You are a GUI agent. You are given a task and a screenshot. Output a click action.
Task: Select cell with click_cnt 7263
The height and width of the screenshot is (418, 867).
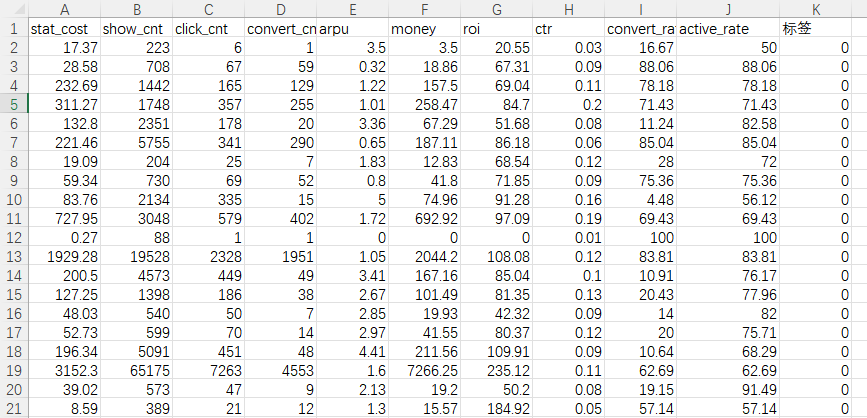click(x=208, y=370)
